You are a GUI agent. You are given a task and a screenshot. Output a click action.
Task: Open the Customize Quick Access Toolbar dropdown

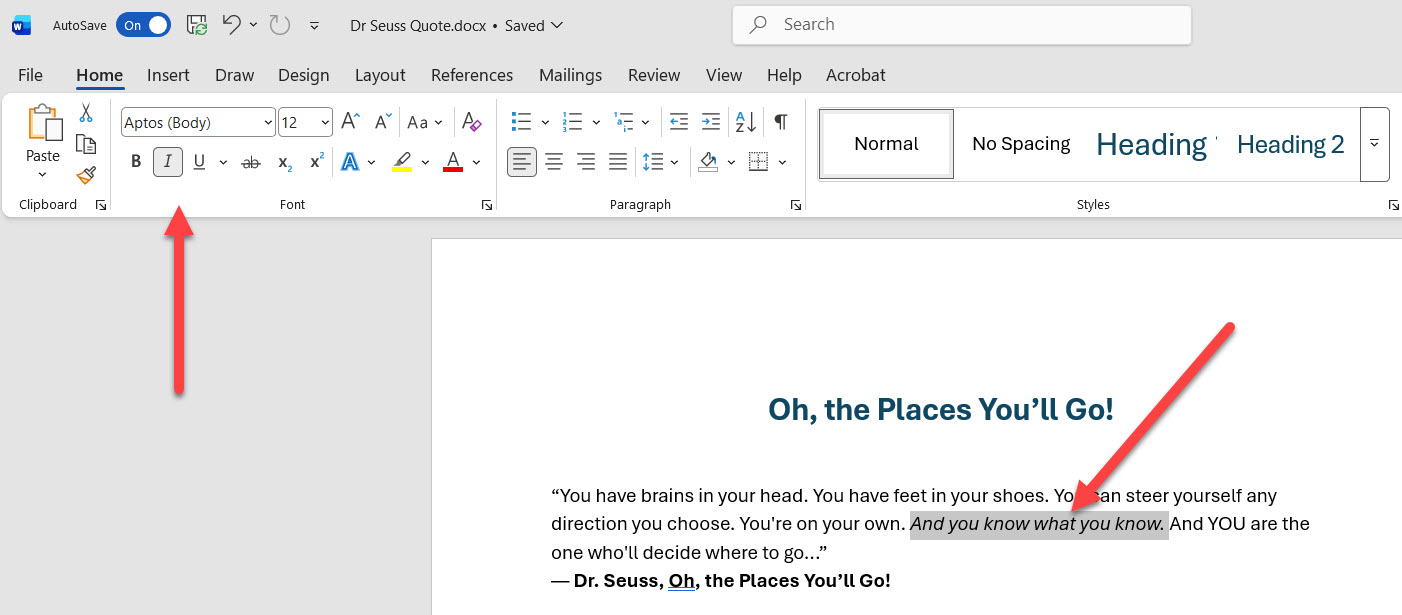point(315,26)
